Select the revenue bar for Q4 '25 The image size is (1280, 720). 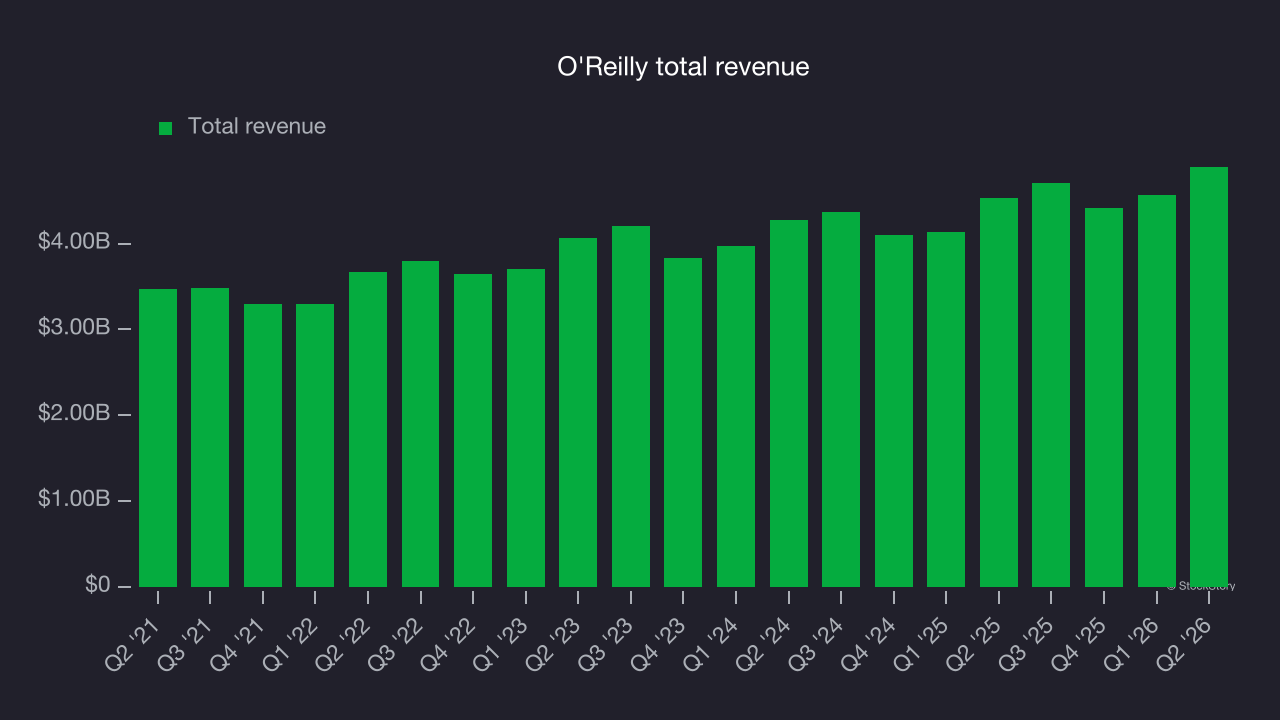pos(1104,397)
